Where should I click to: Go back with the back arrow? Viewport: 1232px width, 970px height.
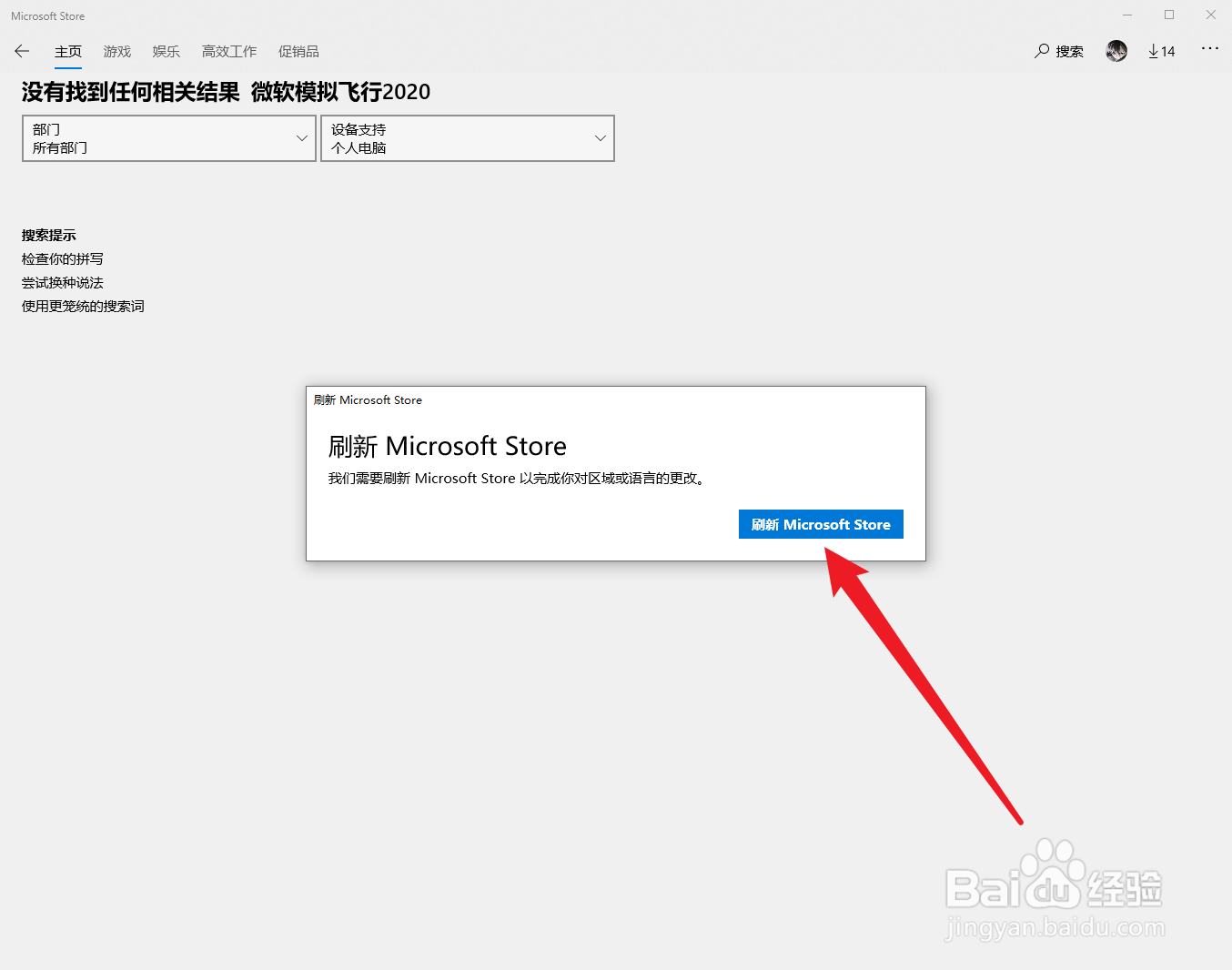click(22, 51)
